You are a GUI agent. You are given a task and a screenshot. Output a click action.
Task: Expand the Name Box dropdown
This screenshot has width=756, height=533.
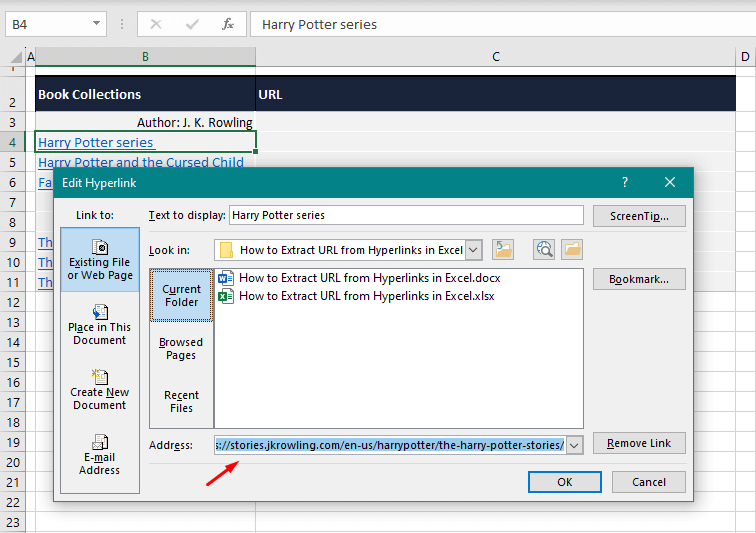(96, 24)
